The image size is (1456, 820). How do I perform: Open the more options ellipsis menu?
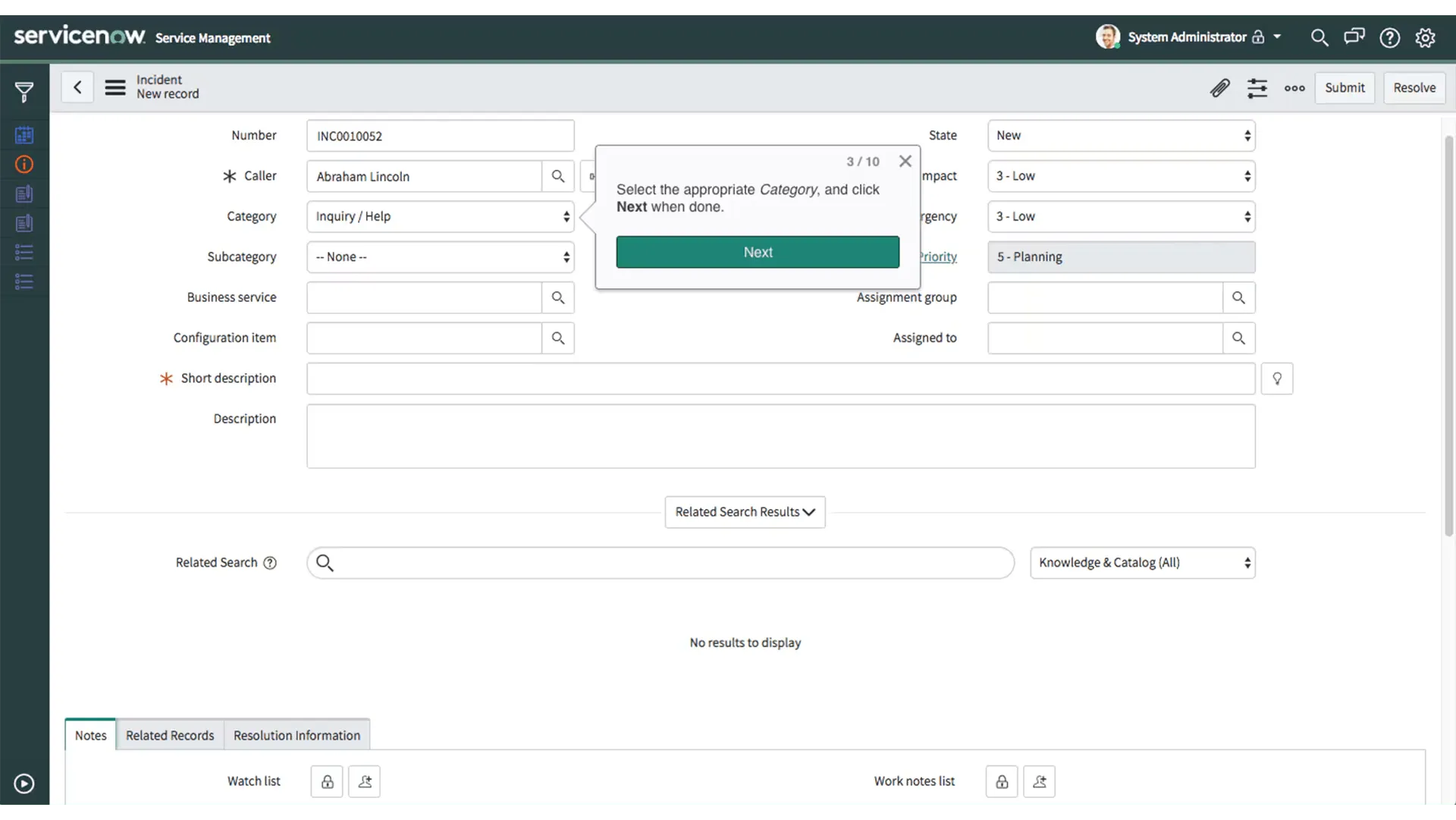pyautogui.click(x=1294, y=88)
